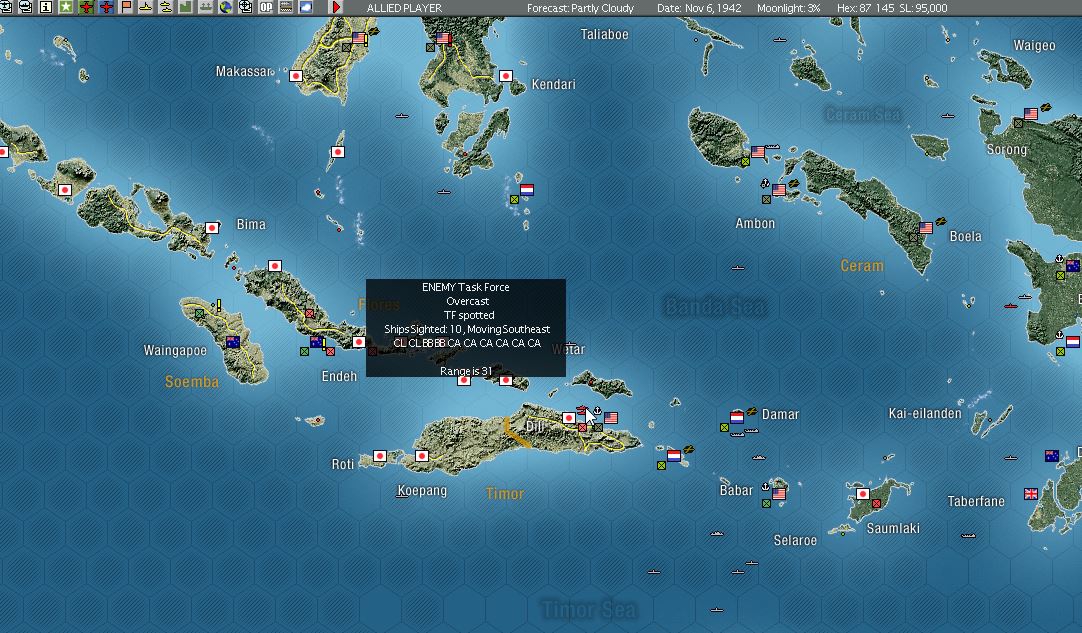This screenshot has height=633, width=1082.
Task: Click the 'Timor' island label
Action: tap(505, 494)
